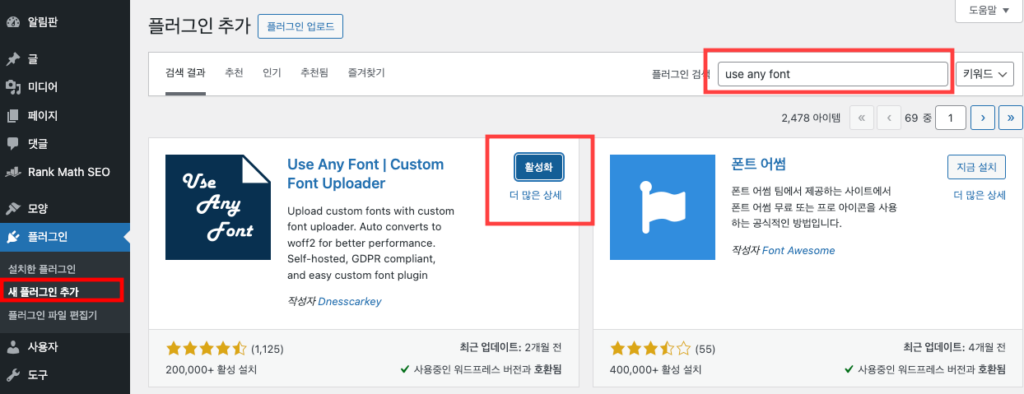Click the 2,478 아이템 count text
The height and width of the screenshot is (394, 1024).
[x=810, y=118]
